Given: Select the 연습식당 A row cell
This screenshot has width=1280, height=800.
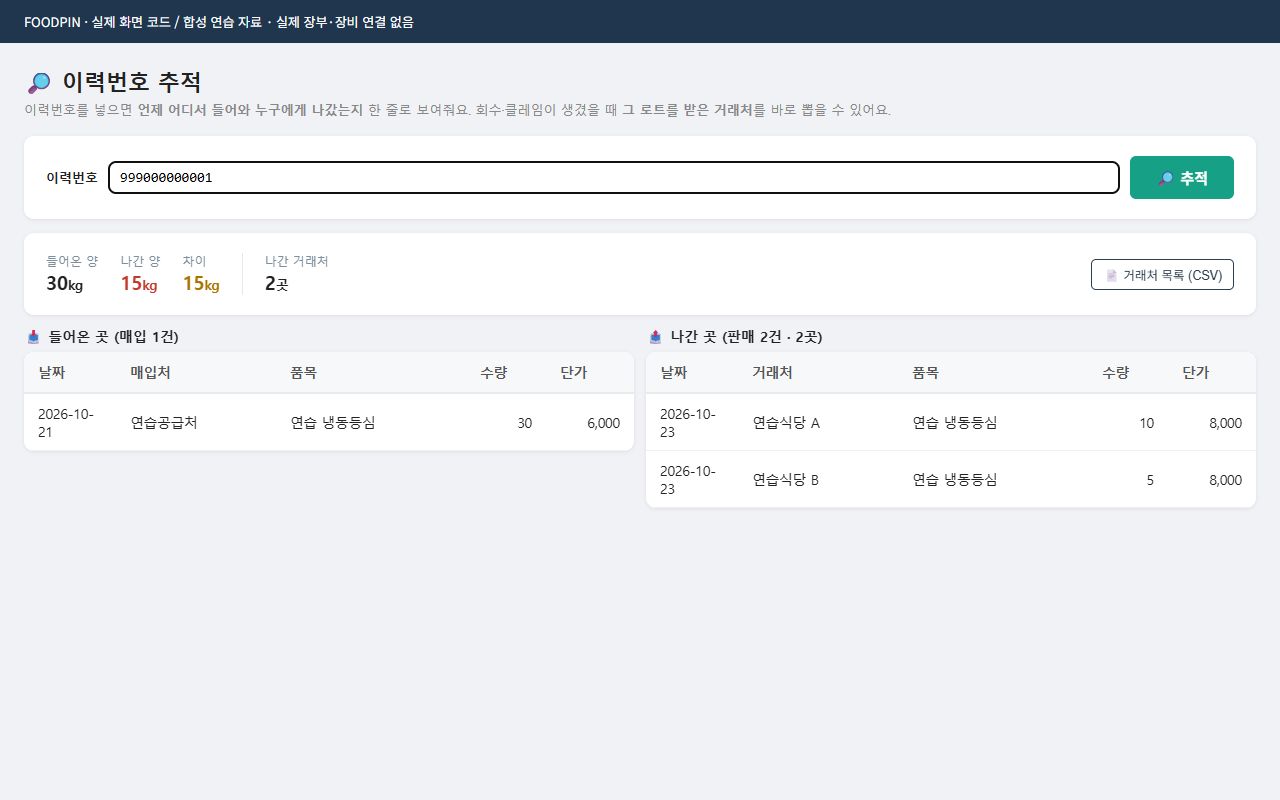Looking at the screenshot, I should (x=786, y=423).
